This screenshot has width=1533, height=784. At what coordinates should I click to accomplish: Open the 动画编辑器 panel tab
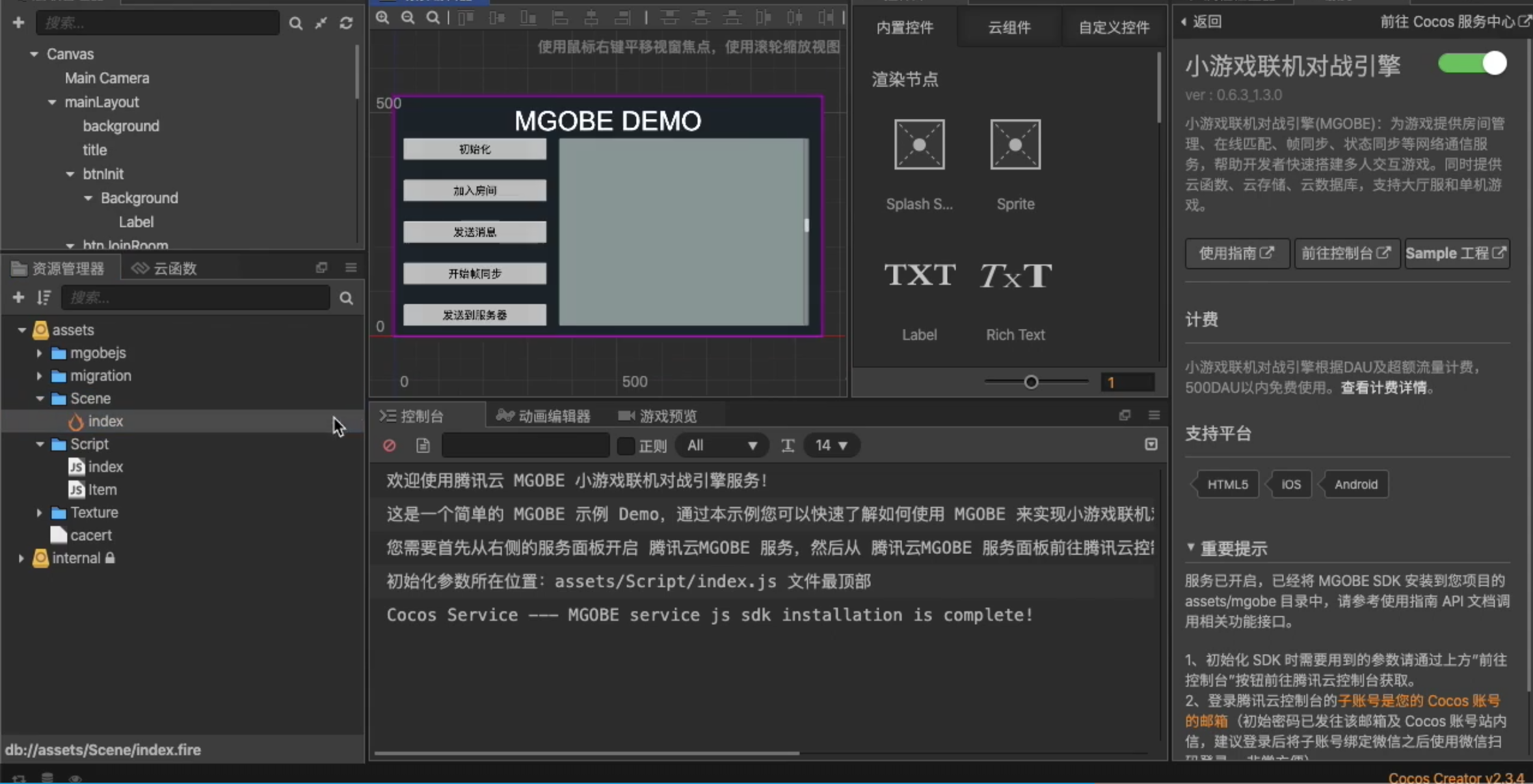546,415
